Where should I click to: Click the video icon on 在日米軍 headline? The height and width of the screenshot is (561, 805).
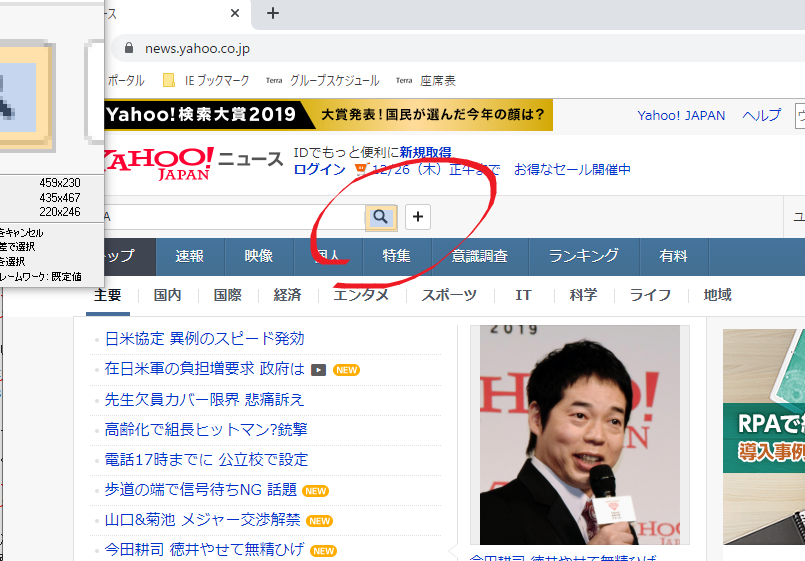(319, 370)
